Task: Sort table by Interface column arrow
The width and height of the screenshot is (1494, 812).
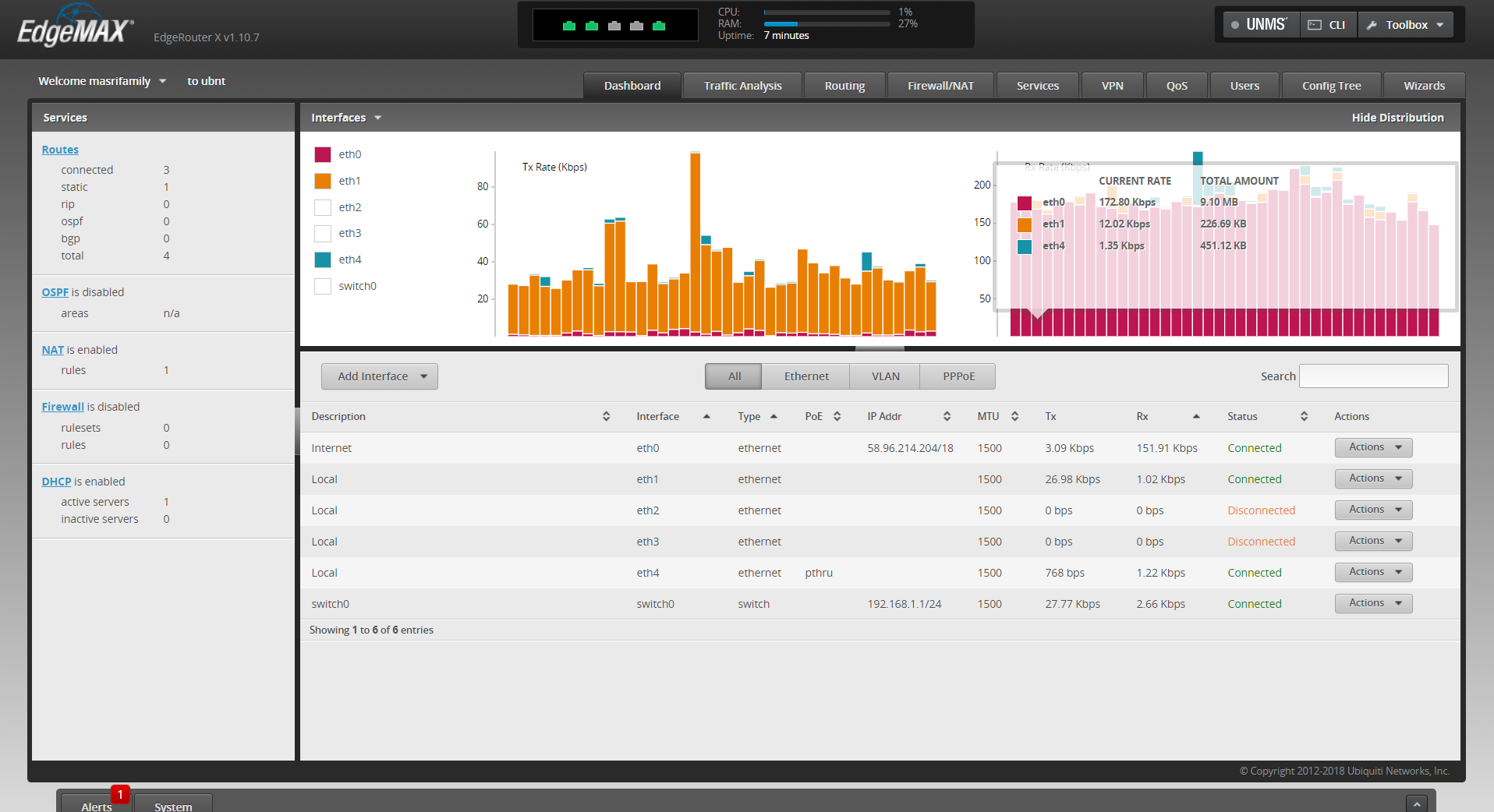Action: tap(706, 416)
